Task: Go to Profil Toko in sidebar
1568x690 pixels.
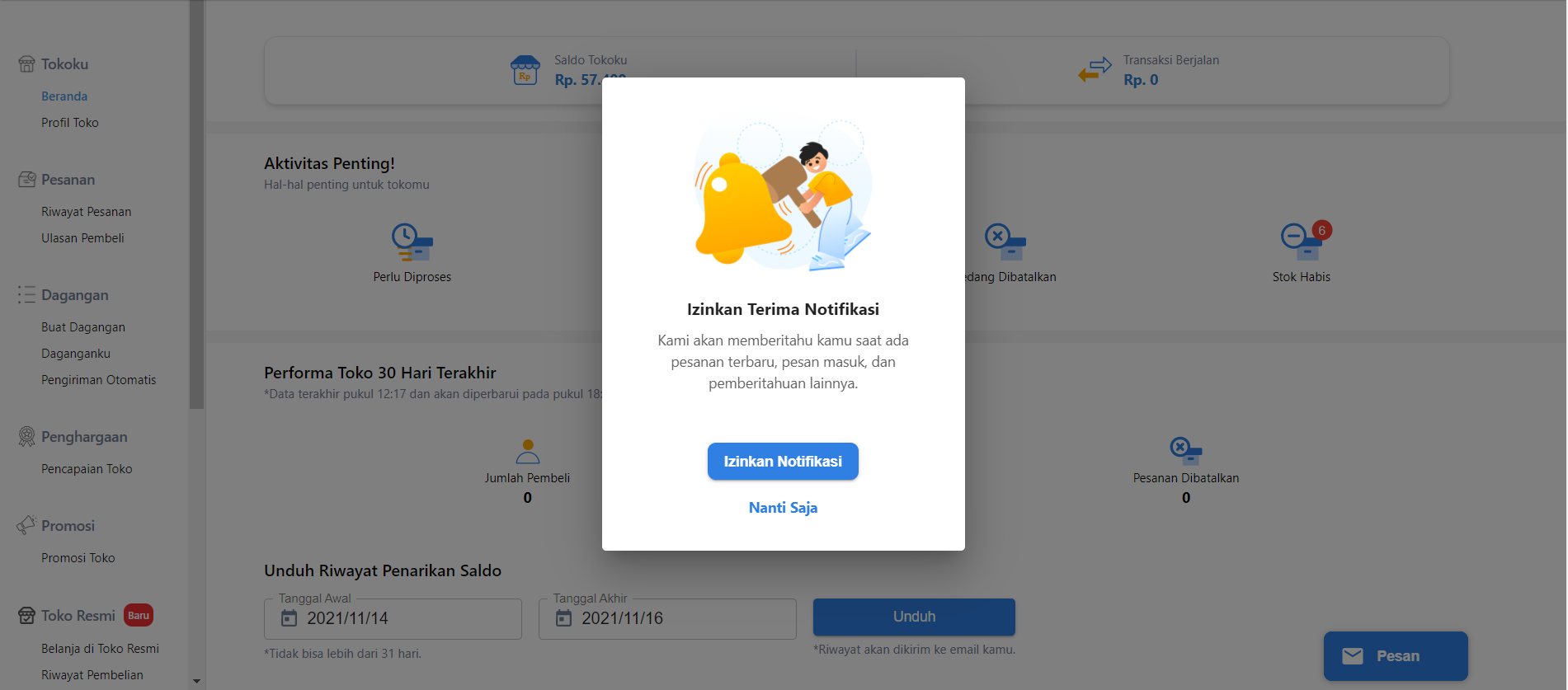Action: pos(70,123)
